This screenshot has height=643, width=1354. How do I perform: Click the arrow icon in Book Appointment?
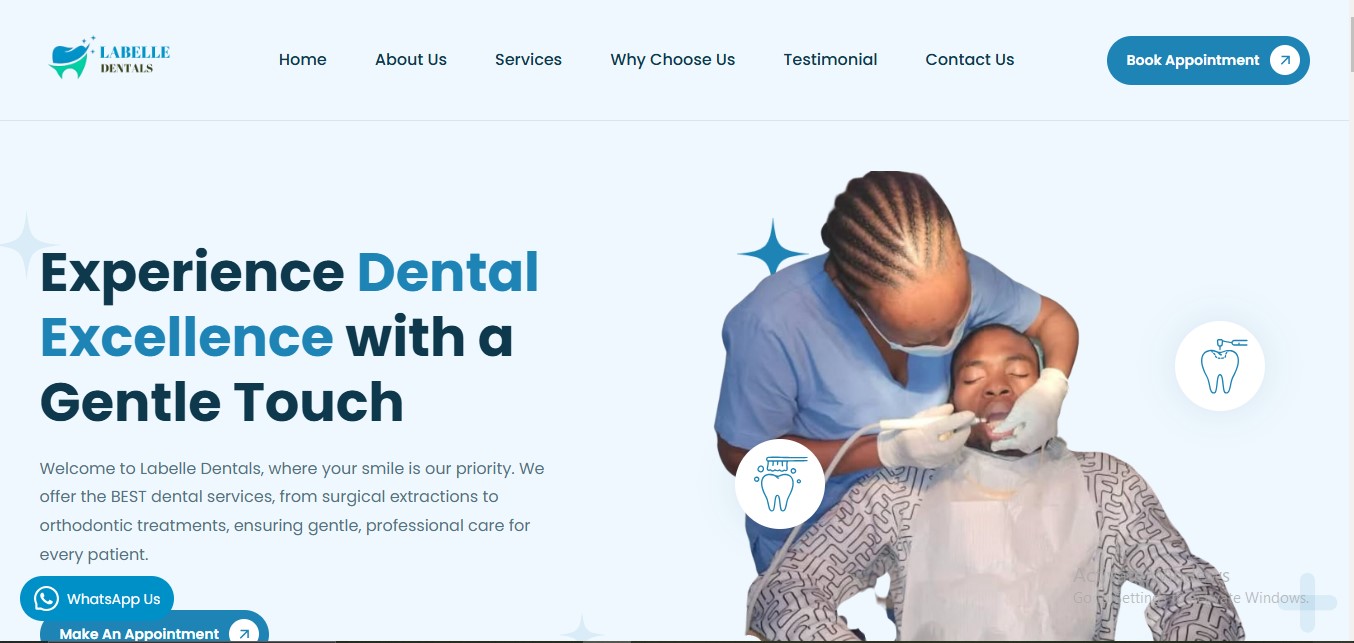click(1285, 60)
